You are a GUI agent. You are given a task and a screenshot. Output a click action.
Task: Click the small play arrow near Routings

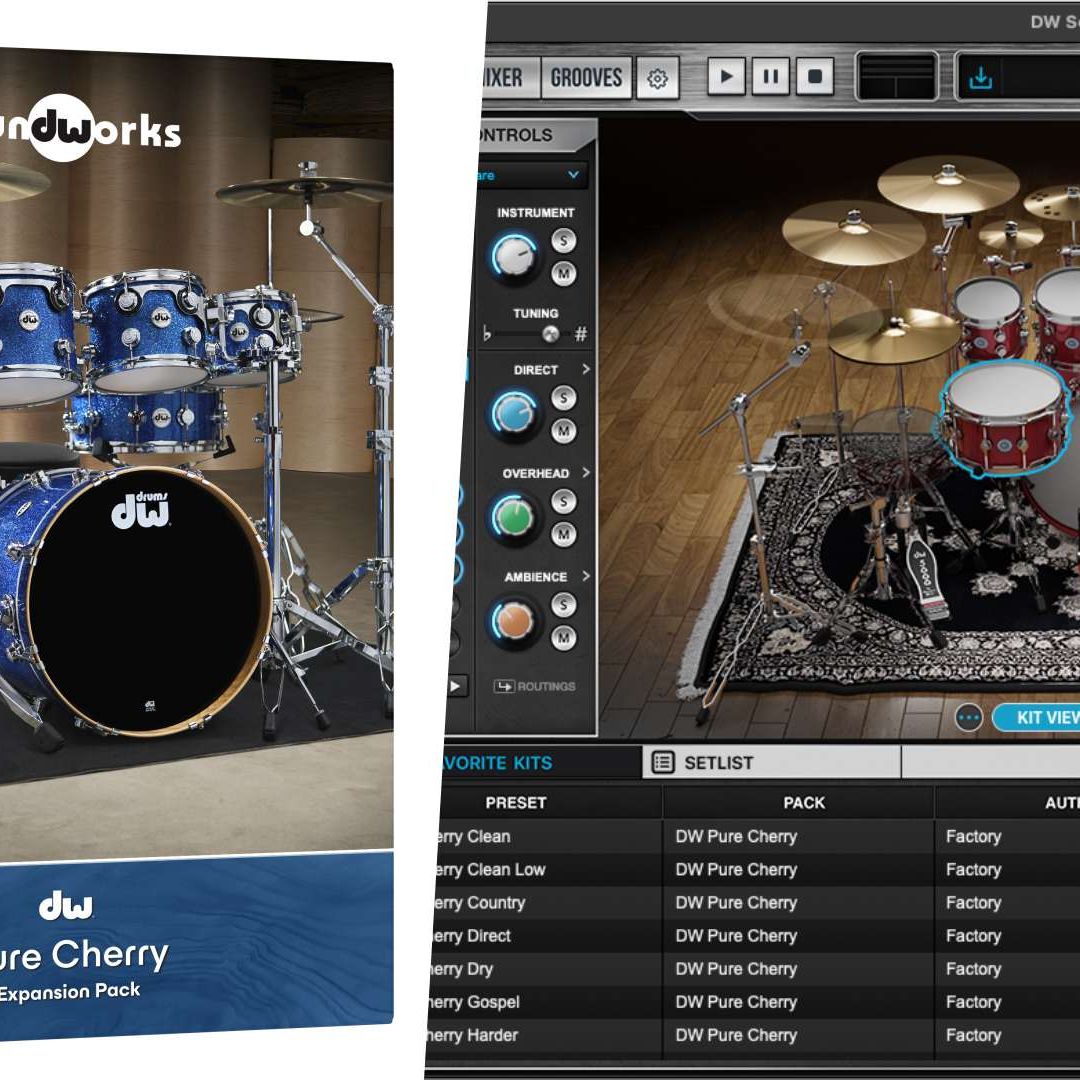[455, 686]
